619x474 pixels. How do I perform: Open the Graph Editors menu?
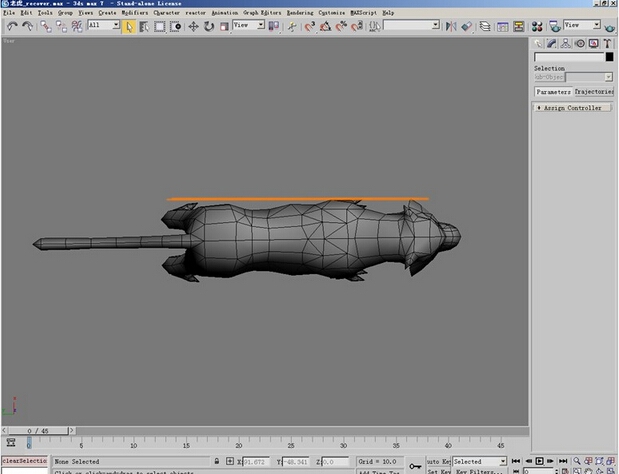(262, 13)
